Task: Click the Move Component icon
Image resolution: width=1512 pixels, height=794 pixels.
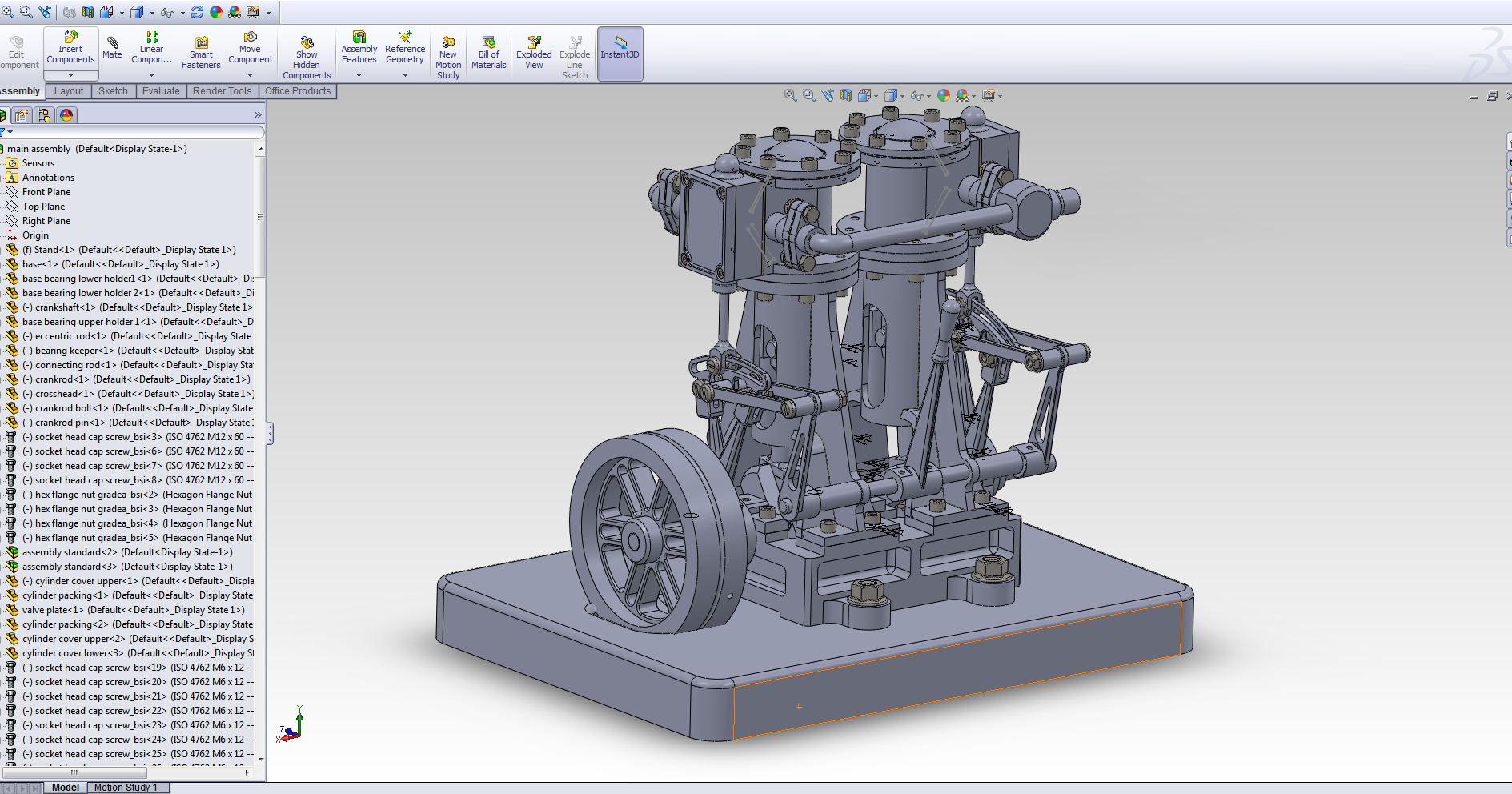Action: tap(250, 48)
